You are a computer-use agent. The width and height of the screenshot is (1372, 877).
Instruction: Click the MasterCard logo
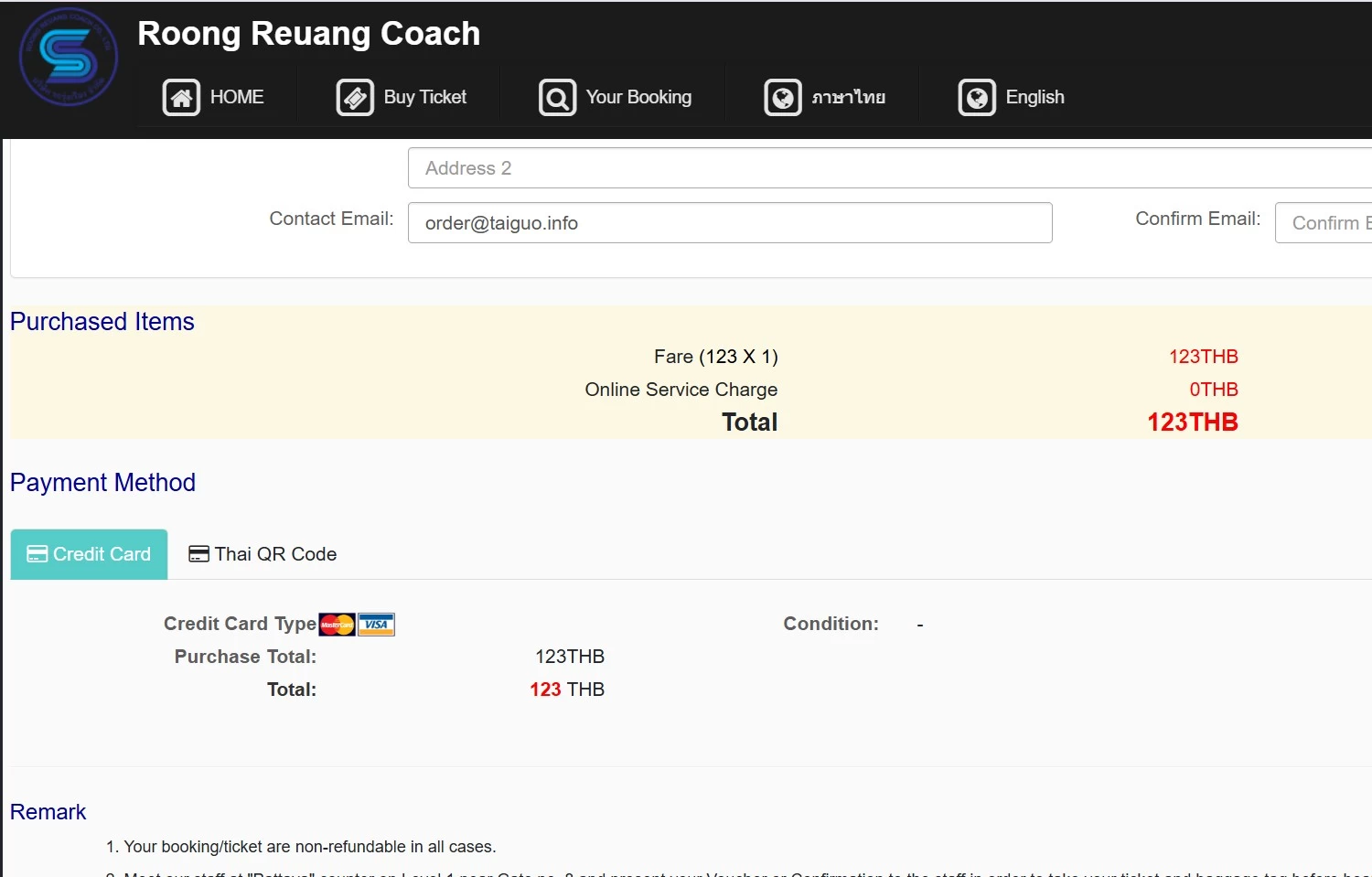click(338, 625)
